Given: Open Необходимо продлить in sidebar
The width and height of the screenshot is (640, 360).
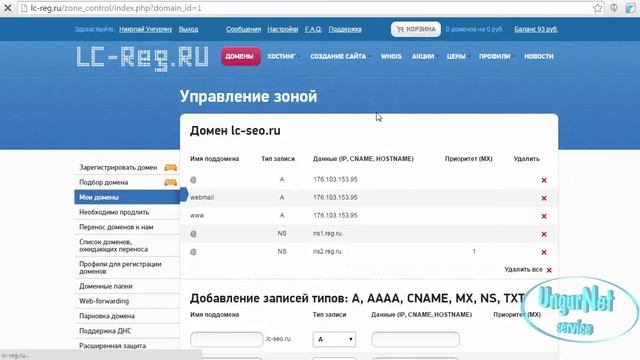Looking at the screenshot, I should pyautogui.click(x=114, y=212).
